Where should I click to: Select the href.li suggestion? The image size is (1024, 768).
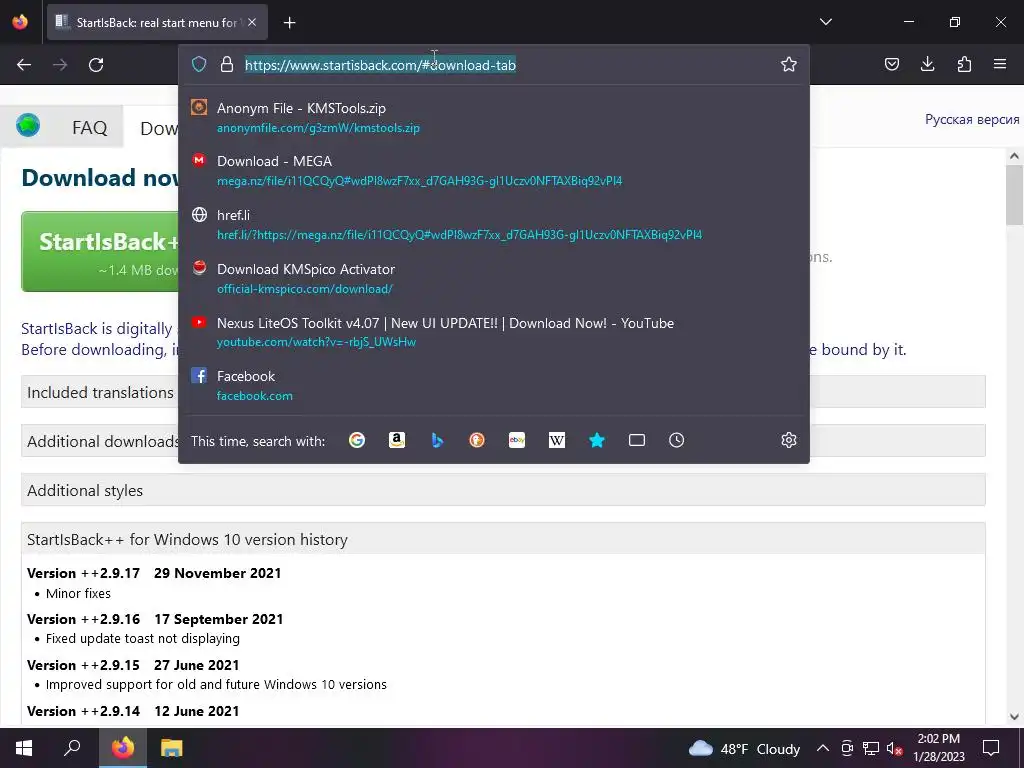[x=494, y=224]
